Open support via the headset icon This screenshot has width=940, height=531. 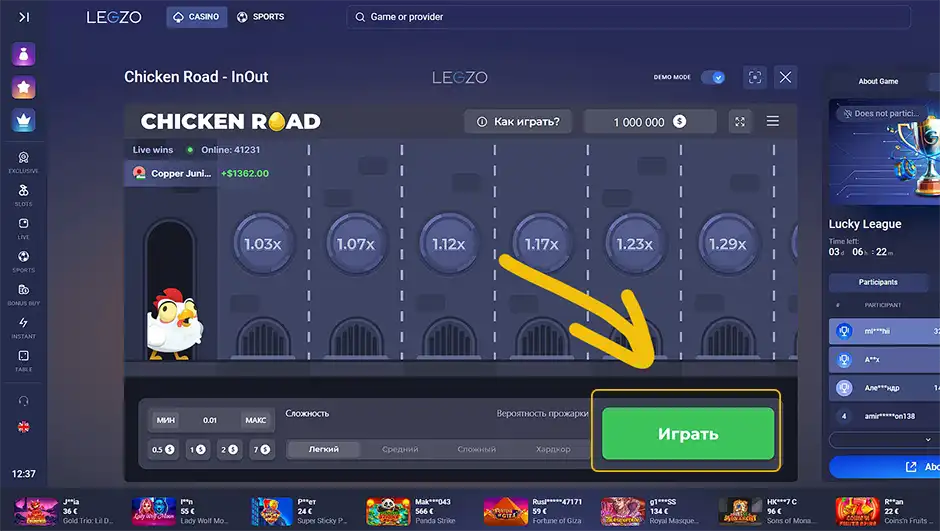pyautogui.click(x=23, y=401)
